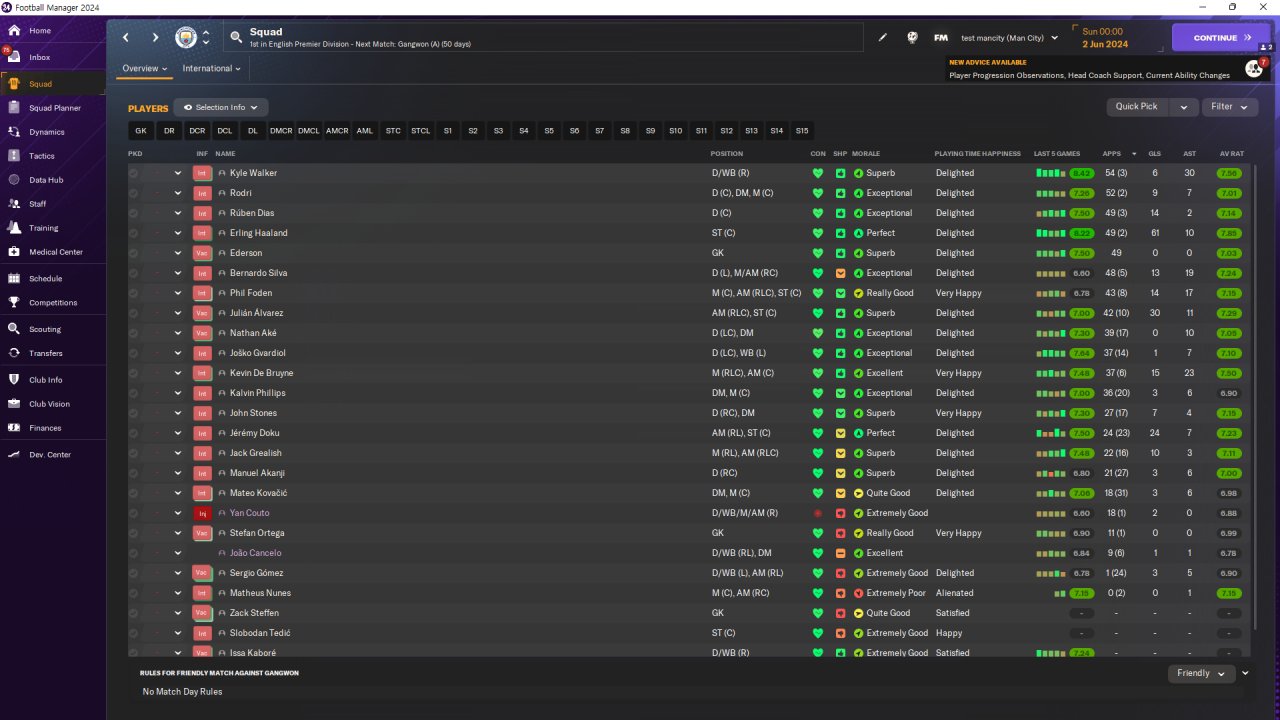The height and width of the screenshot is (720, 1280).
Task: Expand Kyle Walker row chevron
Action: coord(178,173)
